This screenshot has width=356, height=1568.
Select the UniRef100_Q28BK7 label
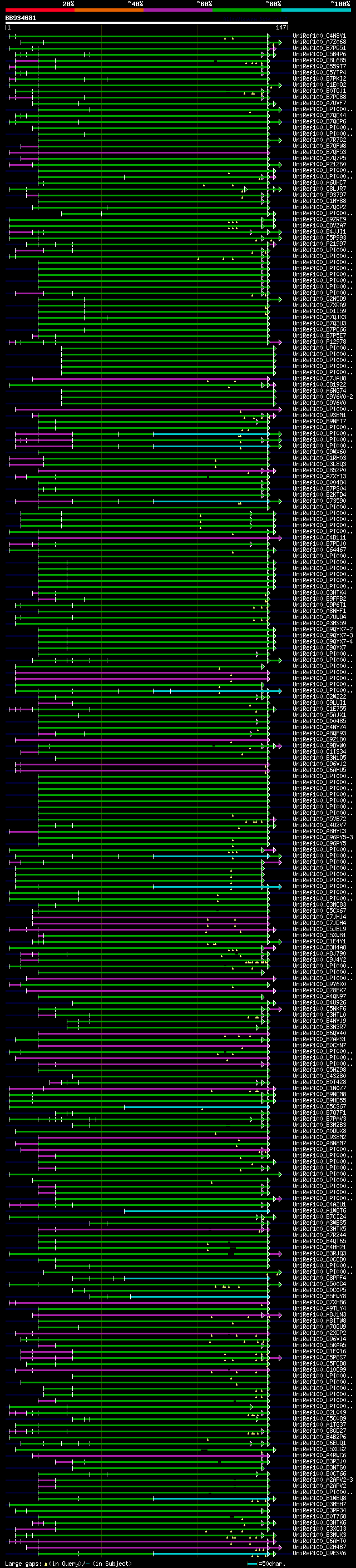pos(319,990)
